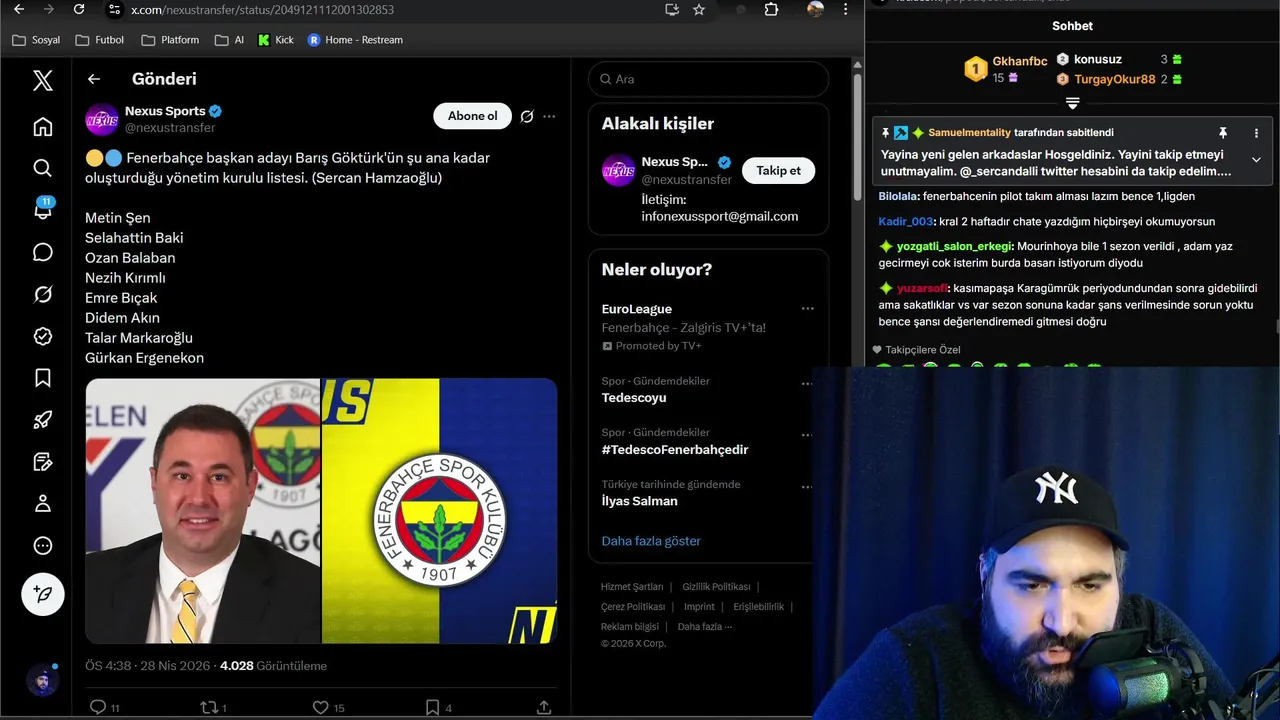The image size is (1280, 720).
Task: Open Profile person icon in sidebar
Action: pos(43,503)
